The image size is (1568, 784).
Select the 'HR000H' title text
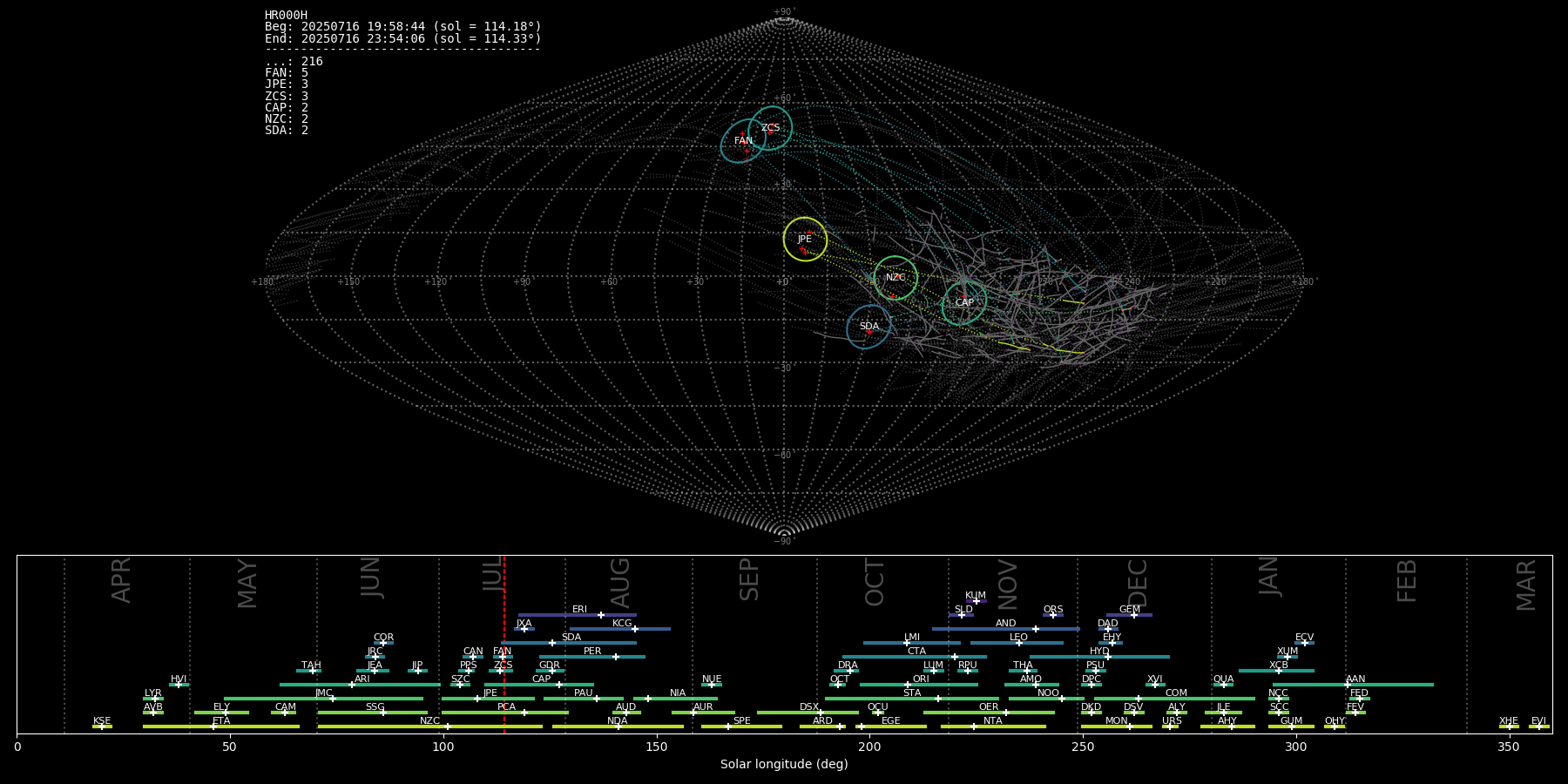(x=286, y=16)
